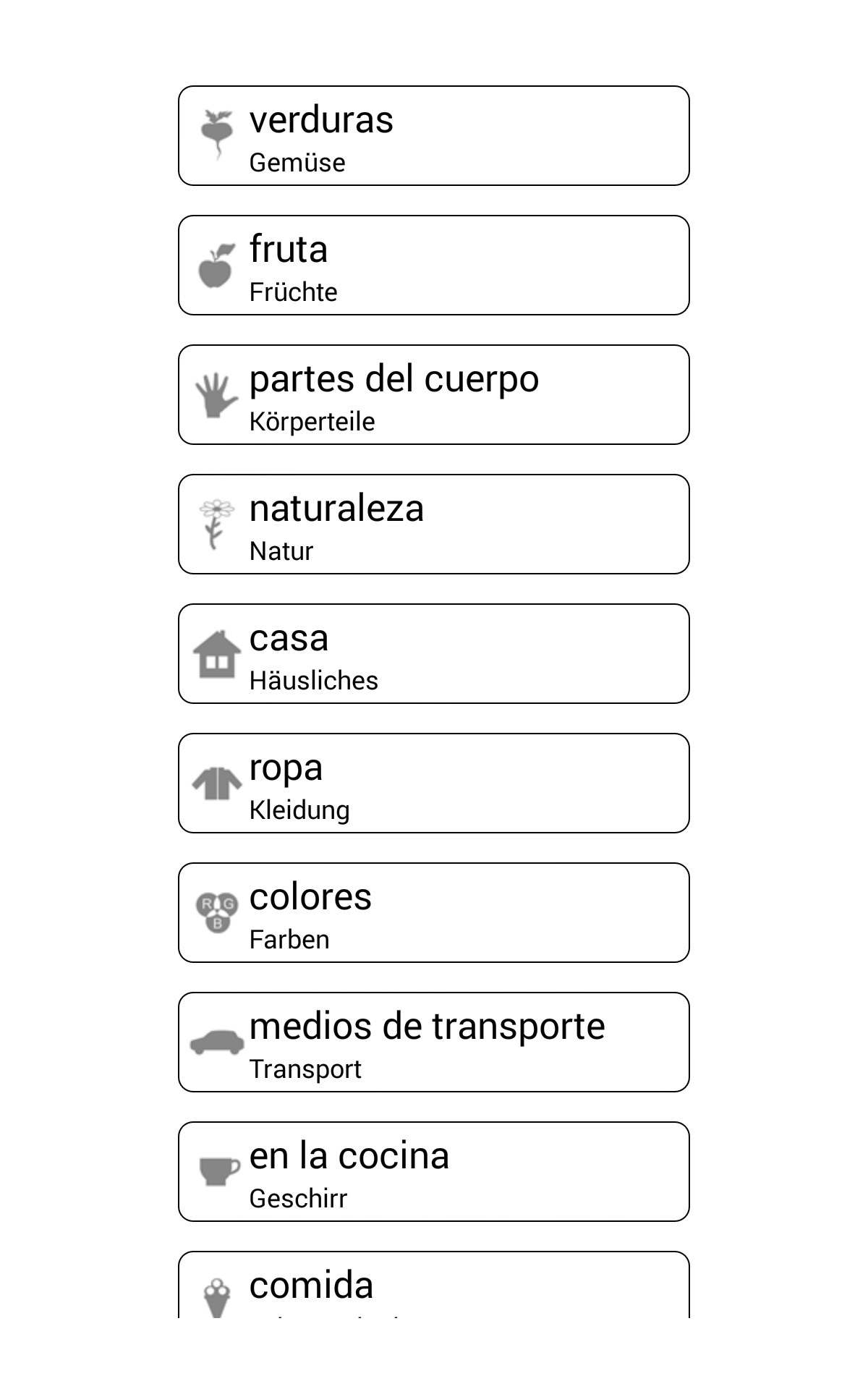Viewport: 868px width, 1389px height.
Task: Tap the car icon for transport
Action: 216,1042
